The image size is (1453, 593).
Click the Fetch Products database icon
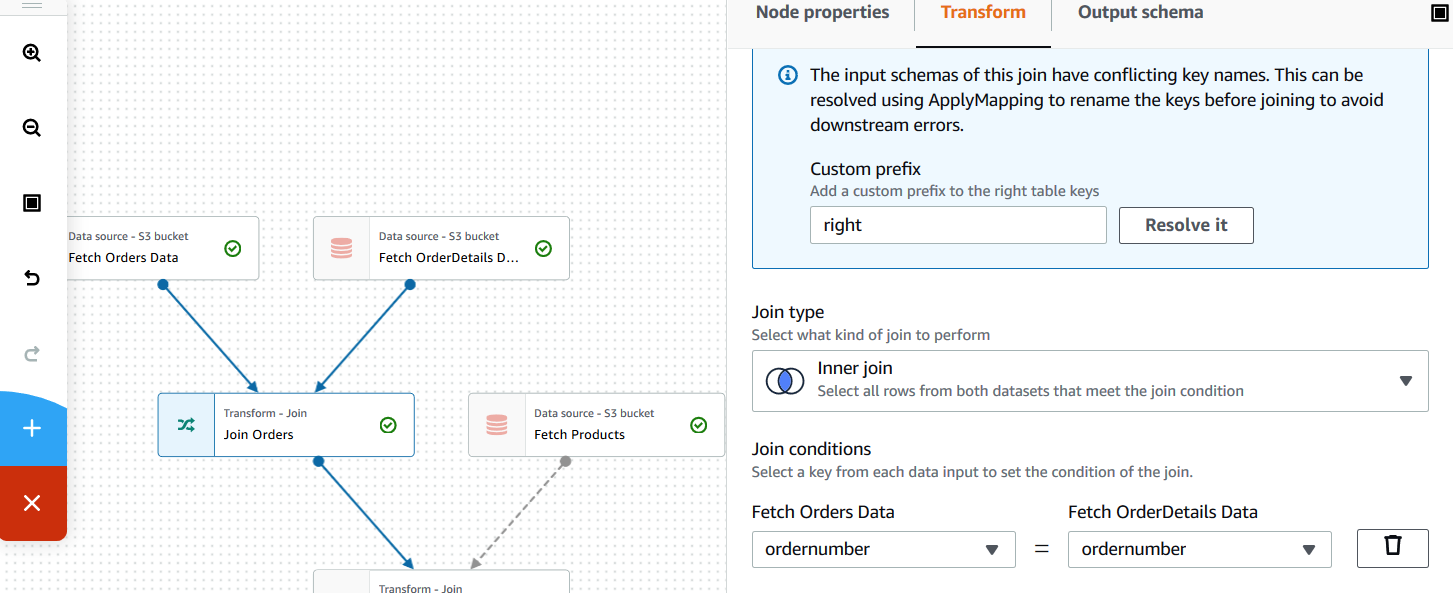point(497,425)
